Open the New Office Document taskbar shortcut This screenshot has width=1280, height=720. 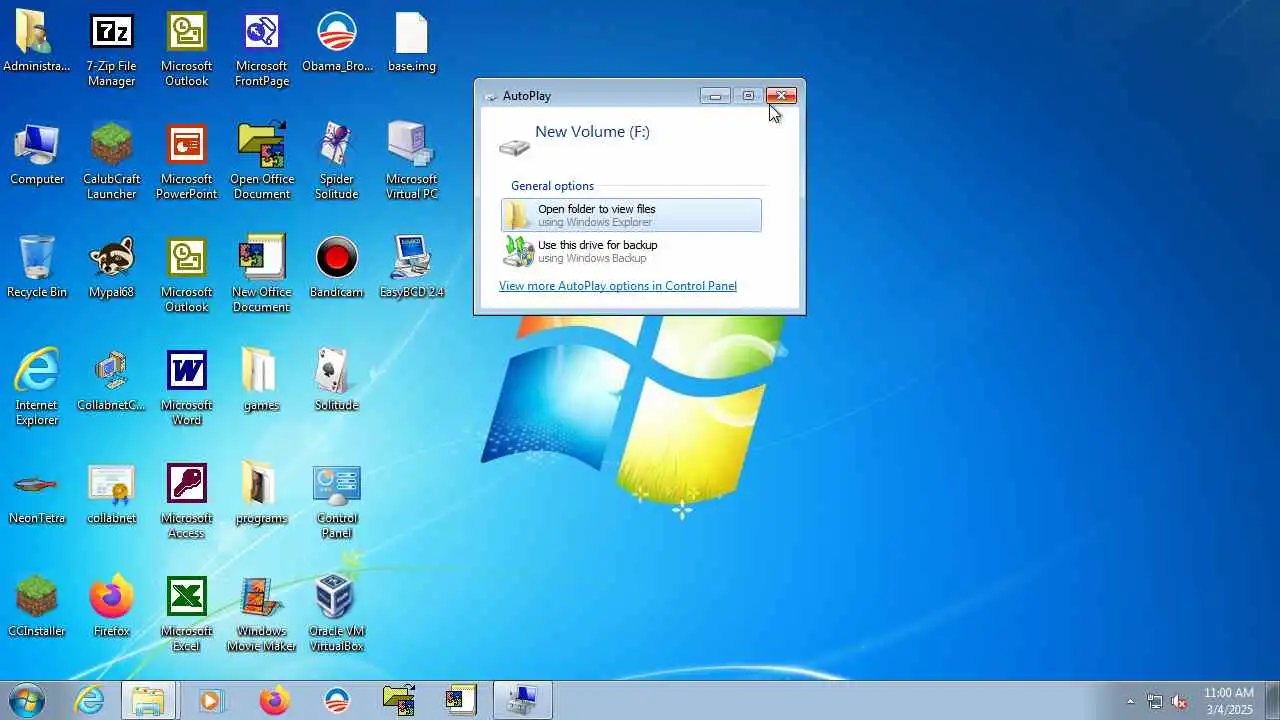point(461,701)
